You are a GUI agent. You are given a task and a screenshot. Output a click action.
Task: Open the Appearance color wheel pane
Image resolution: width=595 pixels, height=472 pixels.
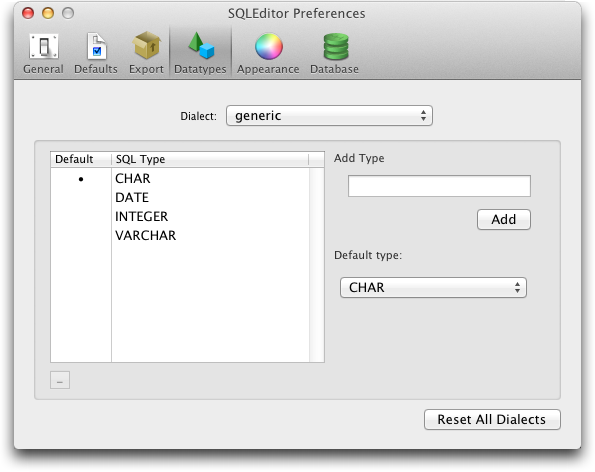pyautogui.click(x=268, y=53)
